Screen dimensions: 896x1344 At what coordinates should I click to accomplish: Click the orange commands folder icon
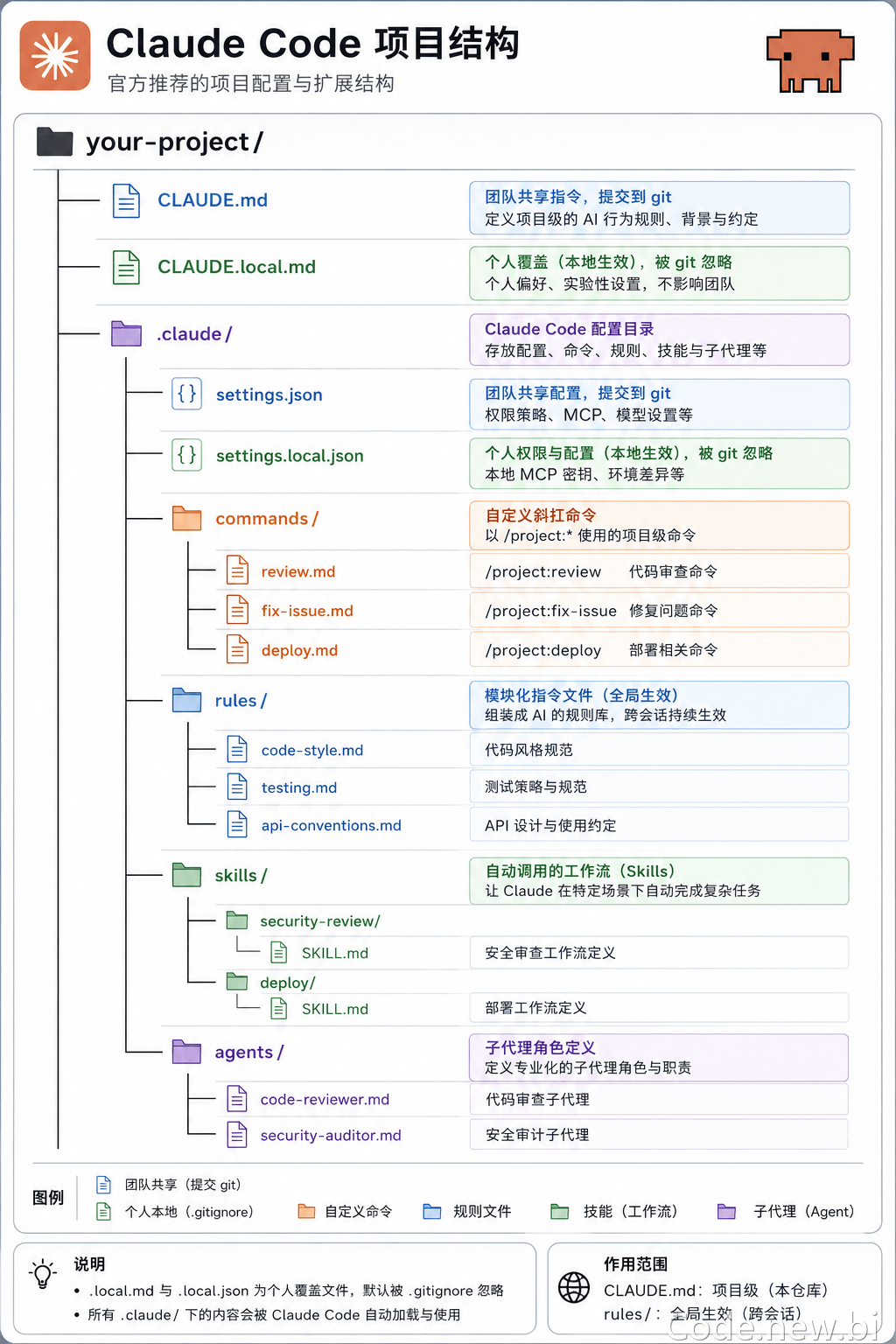[x=187, y=518]
